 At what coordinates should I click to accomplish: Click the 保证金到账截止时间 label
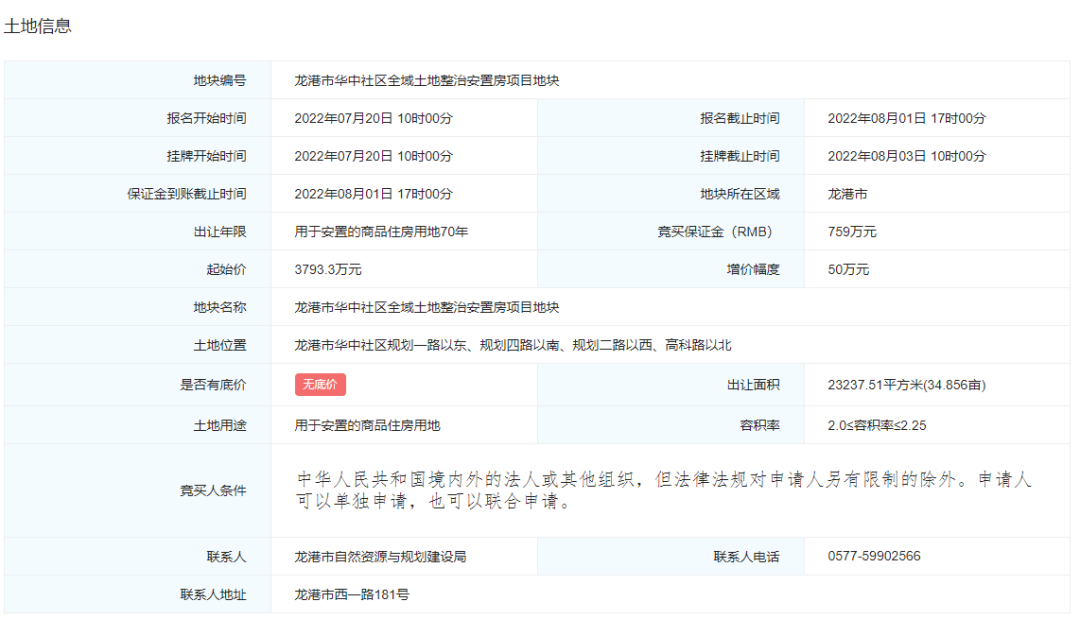[x=187, y=194]
